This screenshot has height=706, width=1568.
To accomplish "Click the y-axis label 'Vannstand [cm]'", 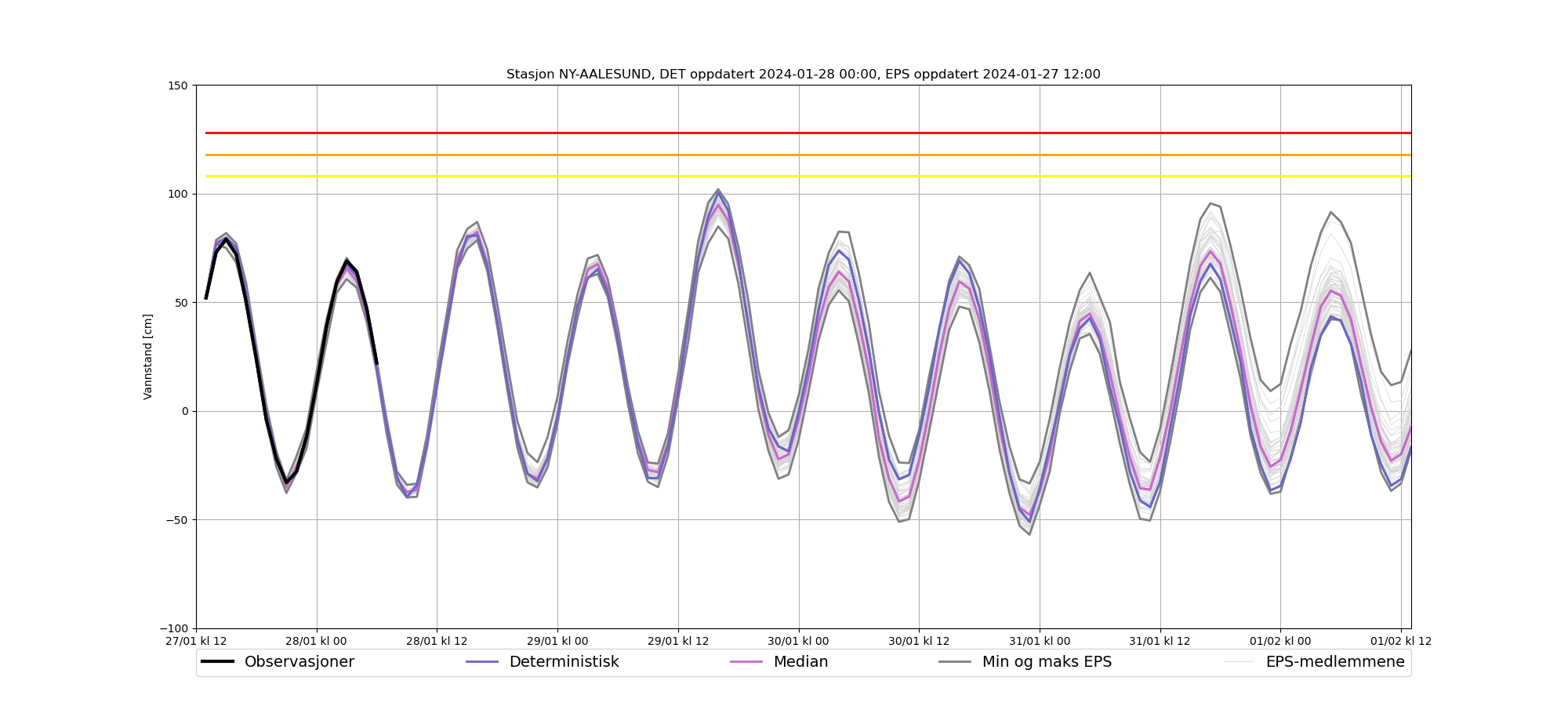I will click(148, 357).
